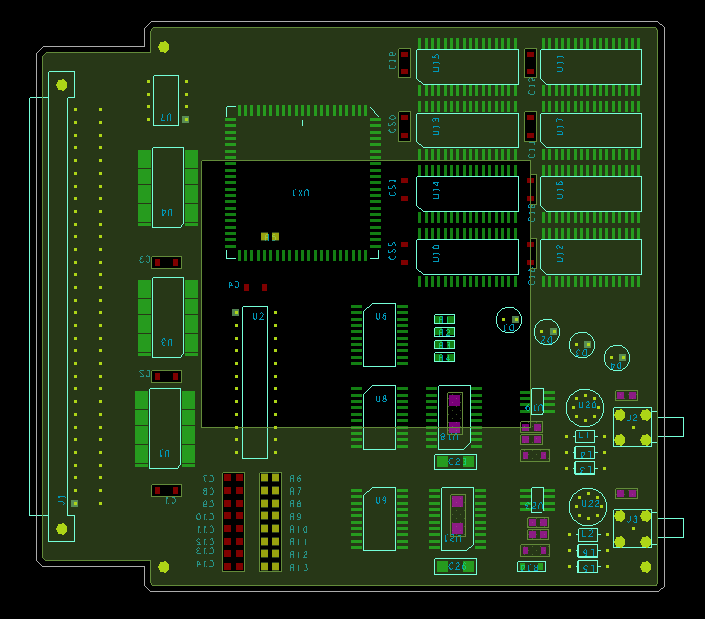Click the J1 connector upper mounting hole
This screenshot has height=619, width=705.
[62, 85]
